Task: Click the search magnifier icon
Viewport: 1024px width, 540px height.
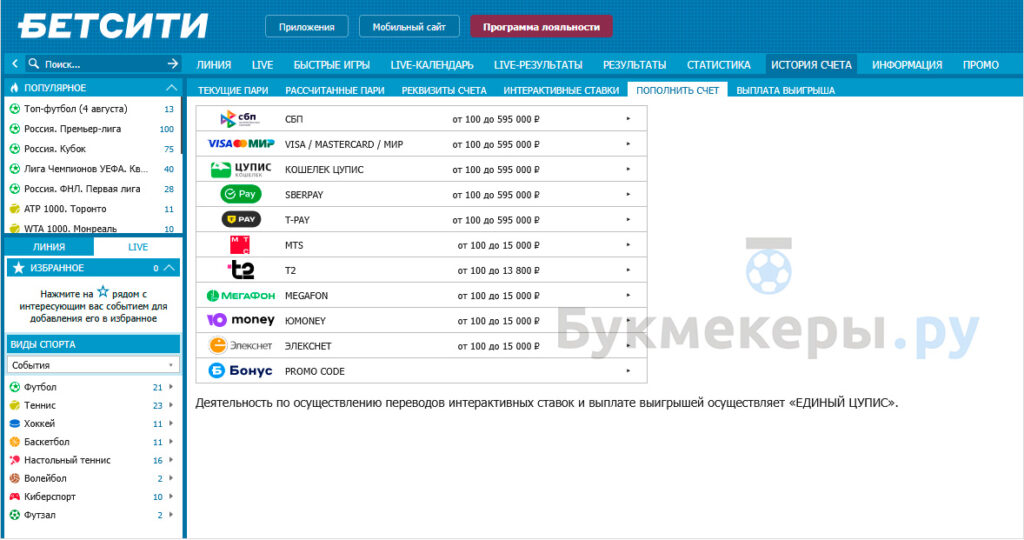Action: [x=34, y=64]
